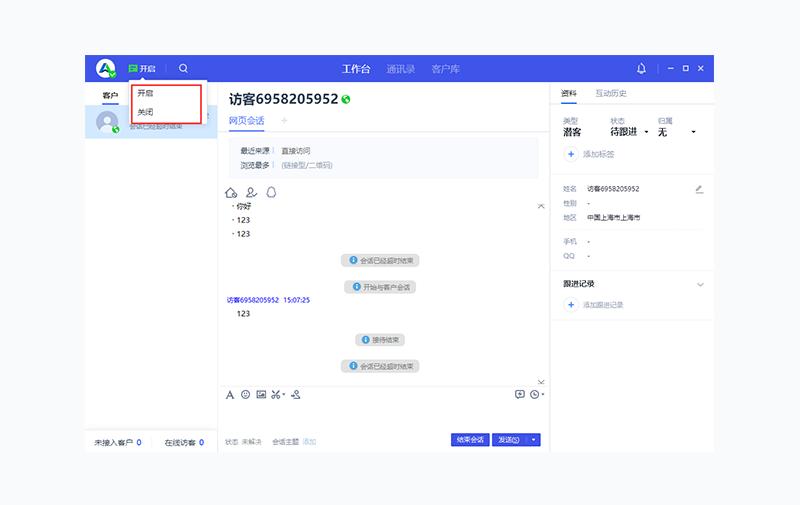
Task: Click the transfer conversation person icon
Action: pos(296,394)
